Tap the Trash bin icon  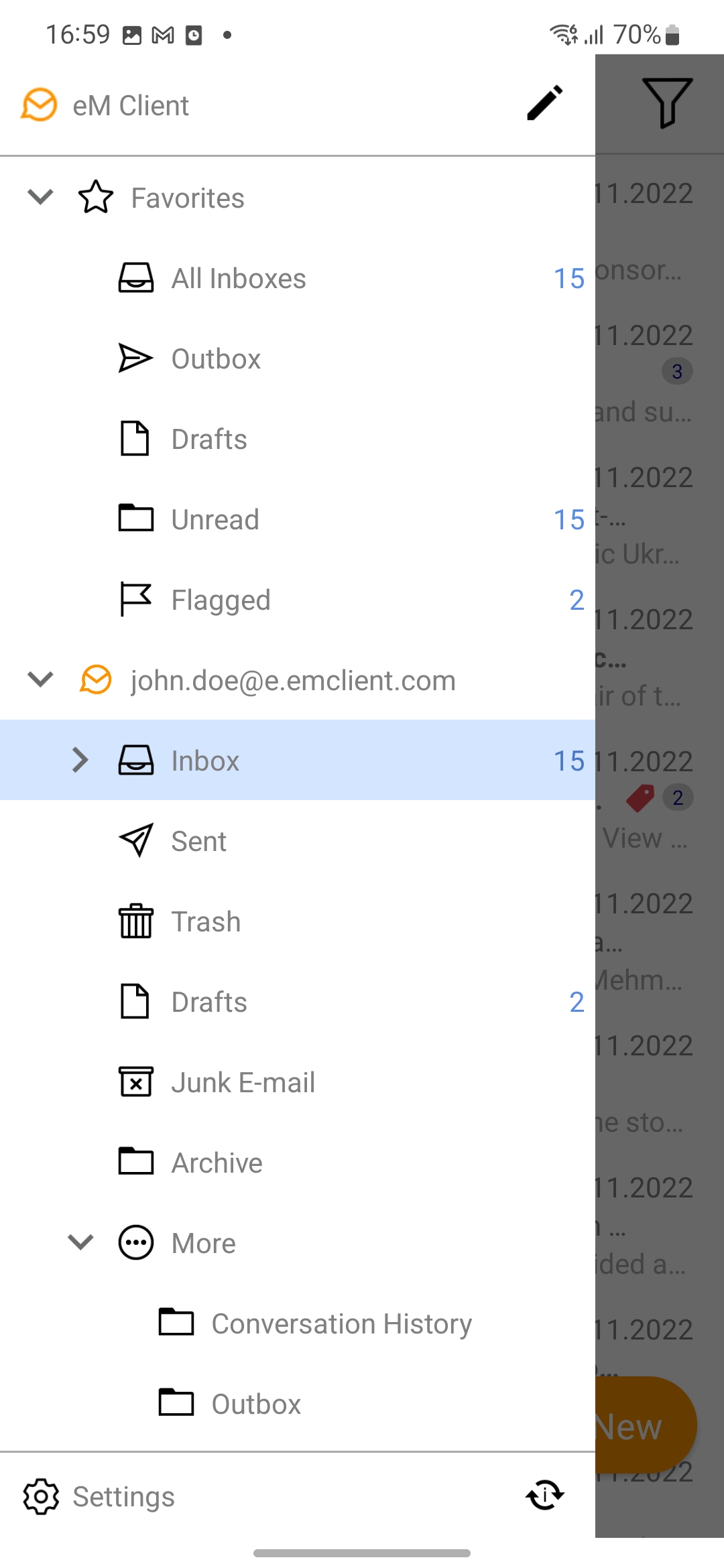tap(136, 921)
